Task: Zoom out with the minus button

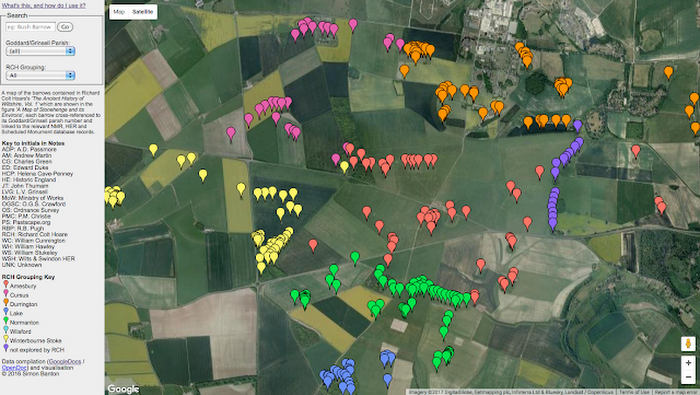Action: tap(688, 377)
